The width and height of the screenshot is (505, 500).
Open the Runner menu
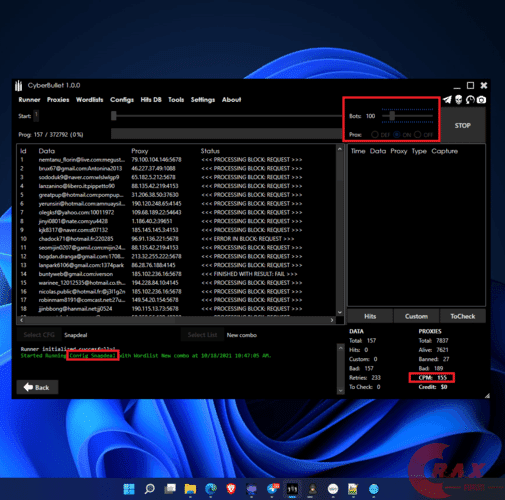tap(29, 100)
